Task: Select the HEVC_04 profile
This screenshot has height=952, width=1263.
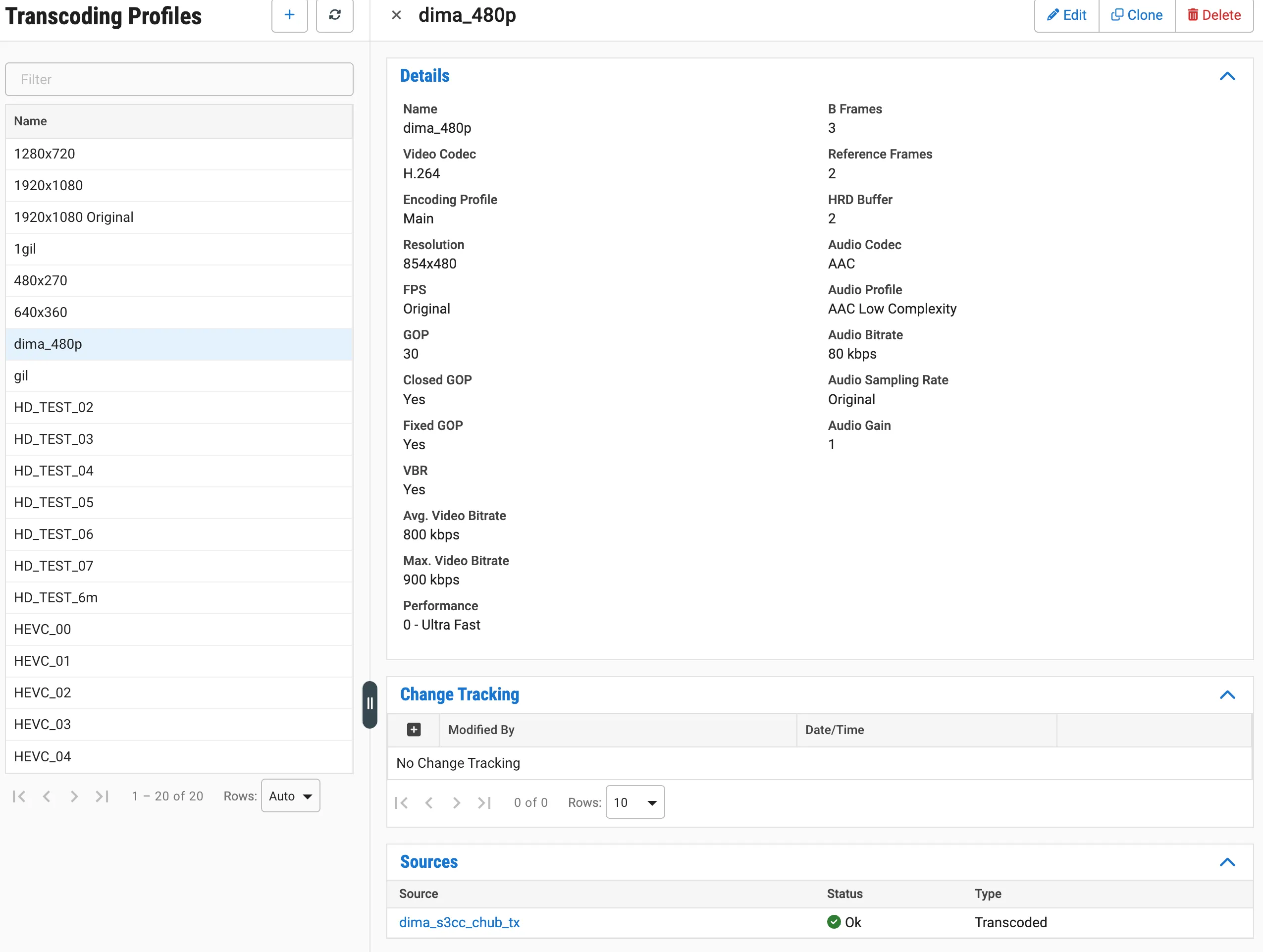Action: pos(179,756)
